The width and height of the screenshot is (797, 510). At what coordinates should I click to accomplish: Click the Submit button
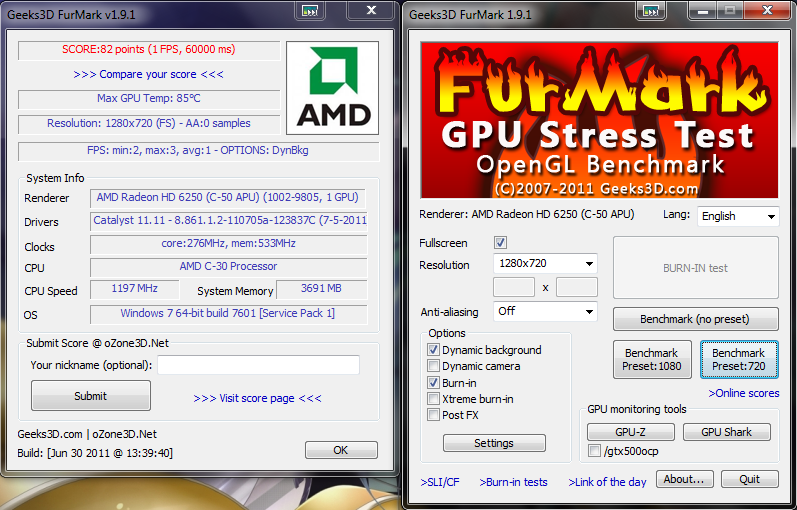point(90,396)
